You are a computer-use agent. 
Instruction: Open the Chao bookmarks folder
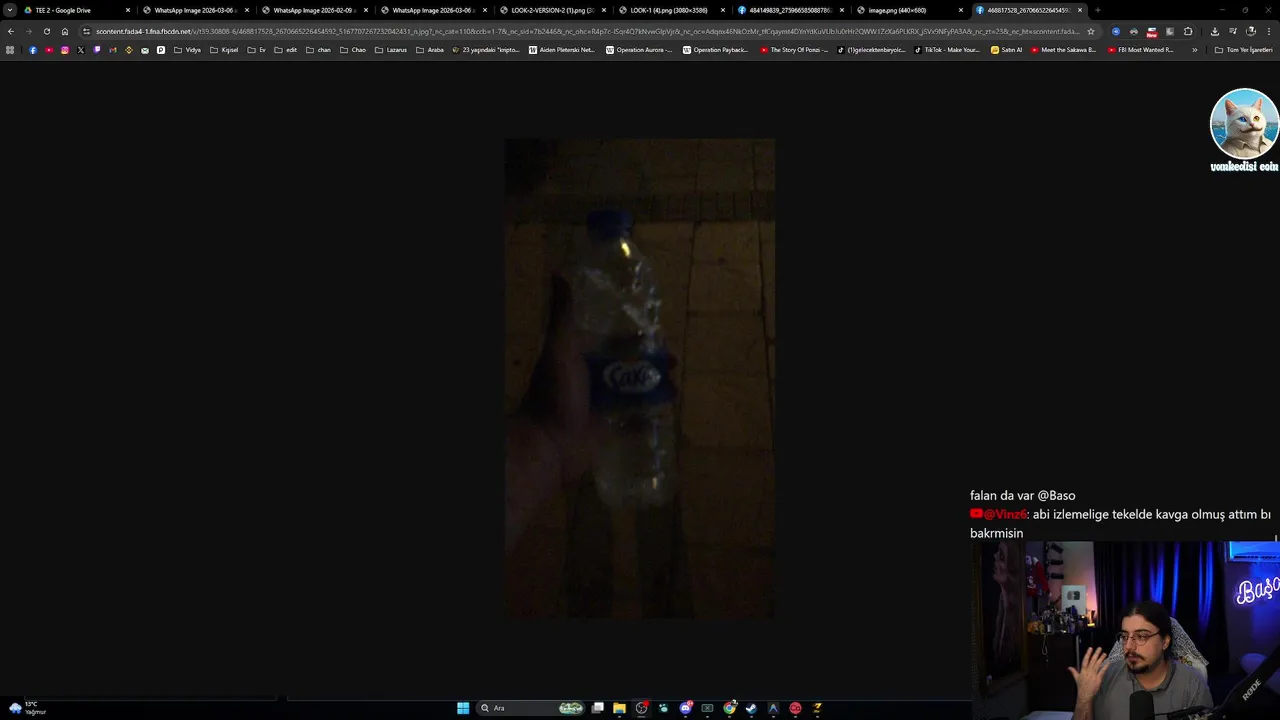[x=353, y=50]
